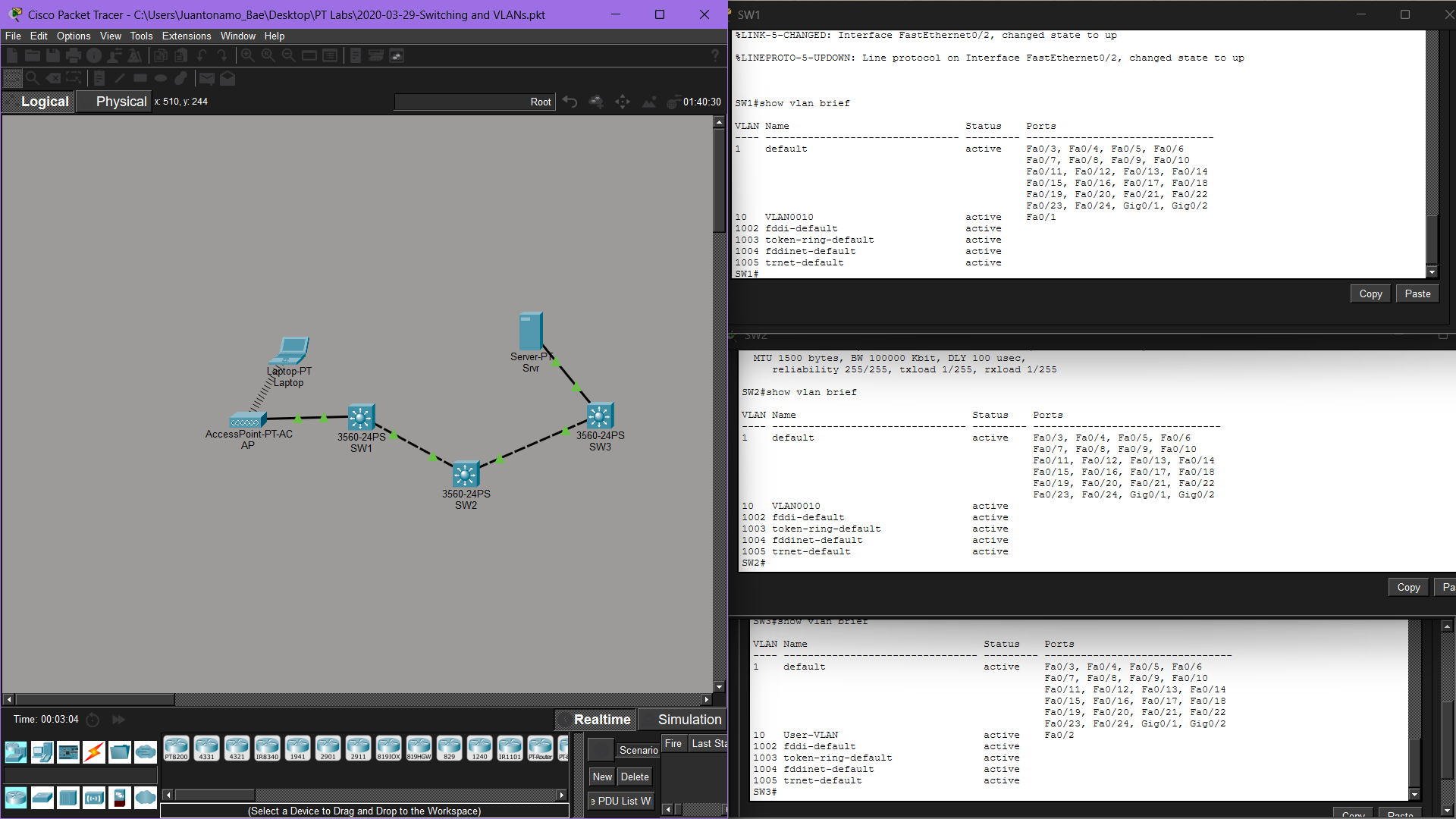1456x819 pixels.
Task: Open the Scenario dropdown
Action: tap(639, 750)
